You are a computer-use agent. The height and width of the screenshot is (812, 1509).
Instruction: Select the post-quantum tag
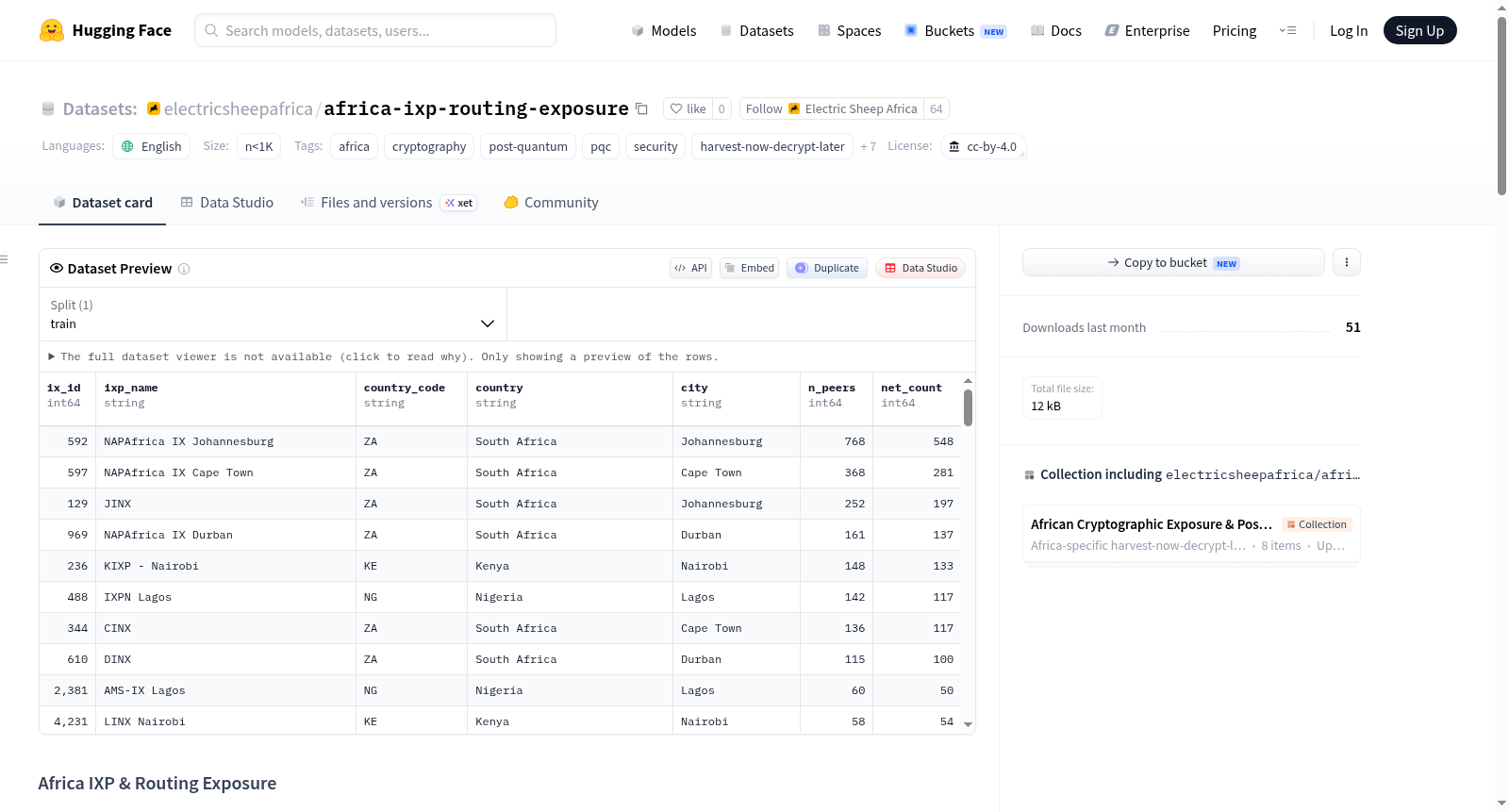(528, 146)
